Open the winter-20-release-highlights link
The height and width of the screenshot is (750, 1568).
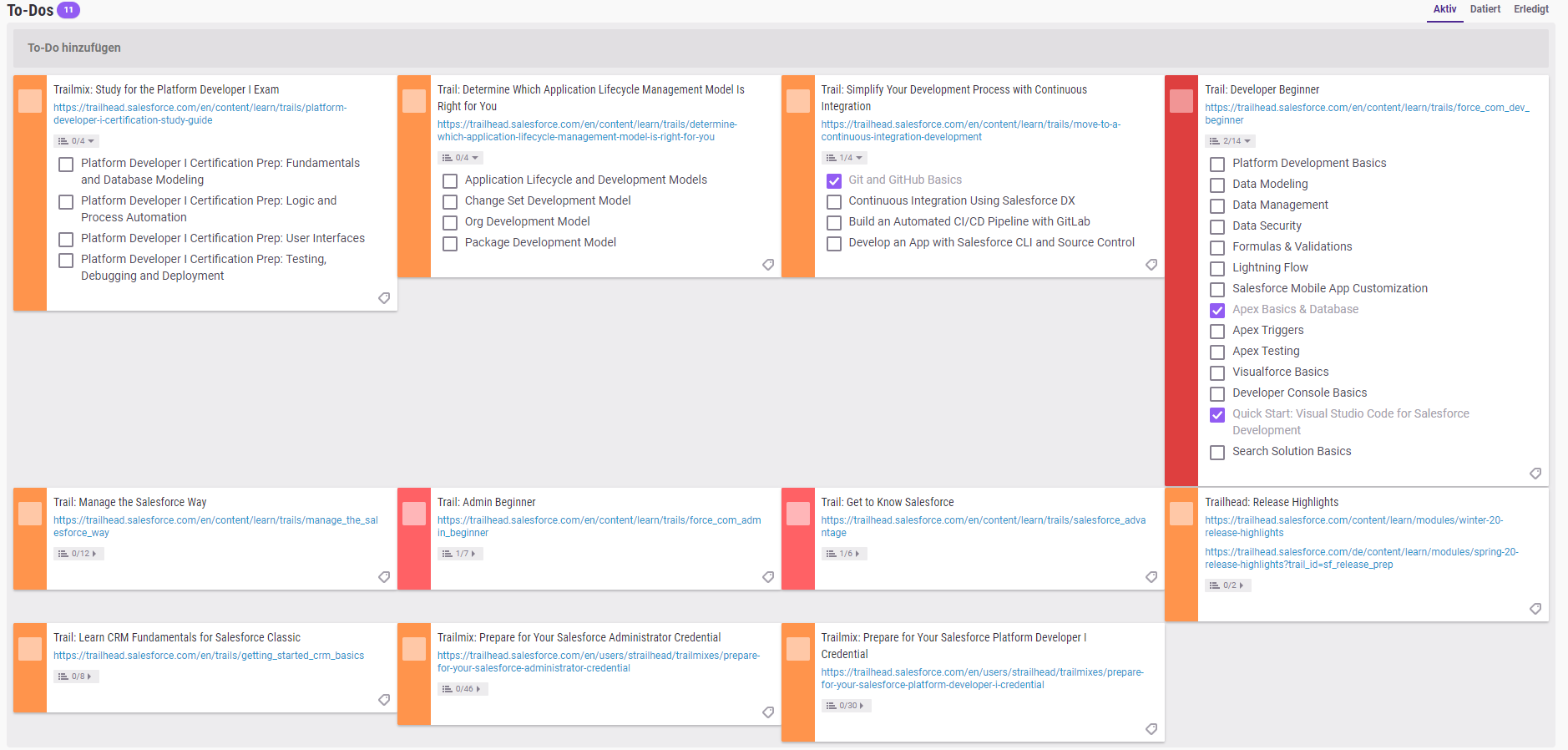pos(1353,526)
